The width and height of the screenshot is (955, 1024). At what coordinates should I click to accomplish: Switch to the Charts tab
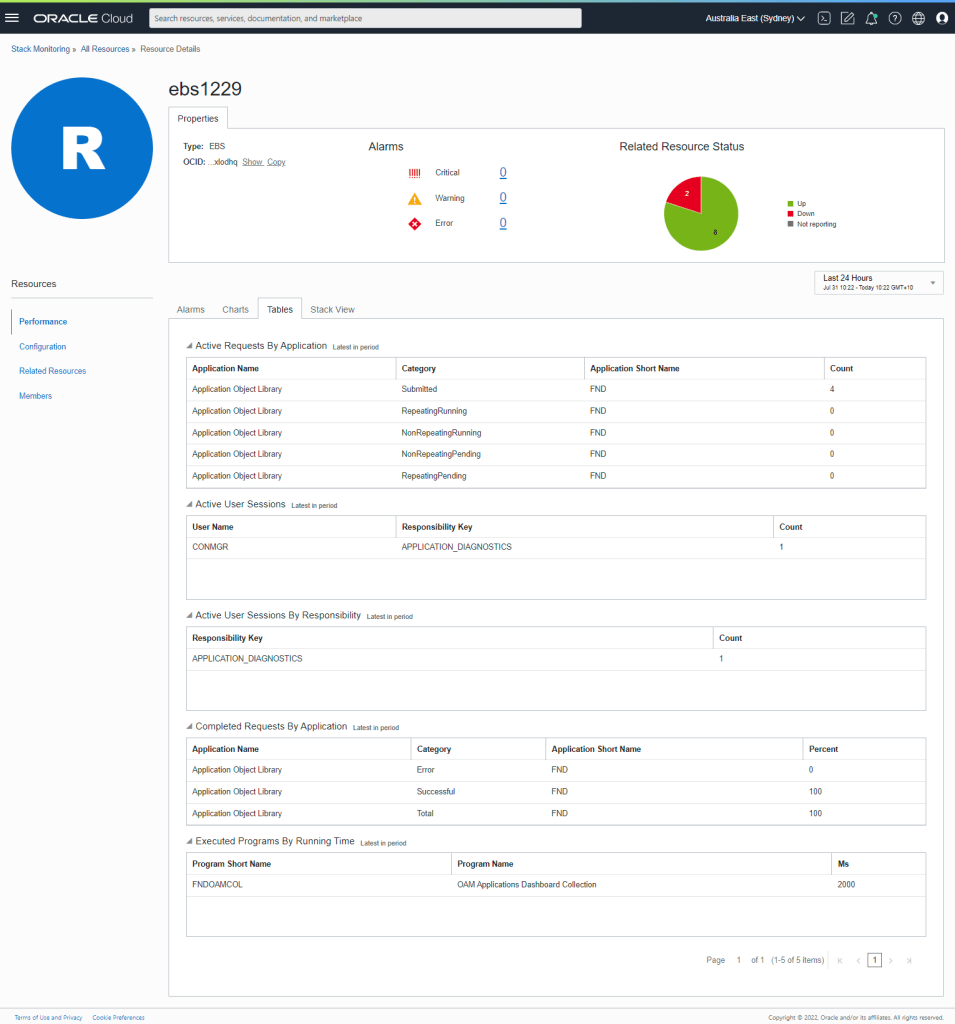[235, 310]
